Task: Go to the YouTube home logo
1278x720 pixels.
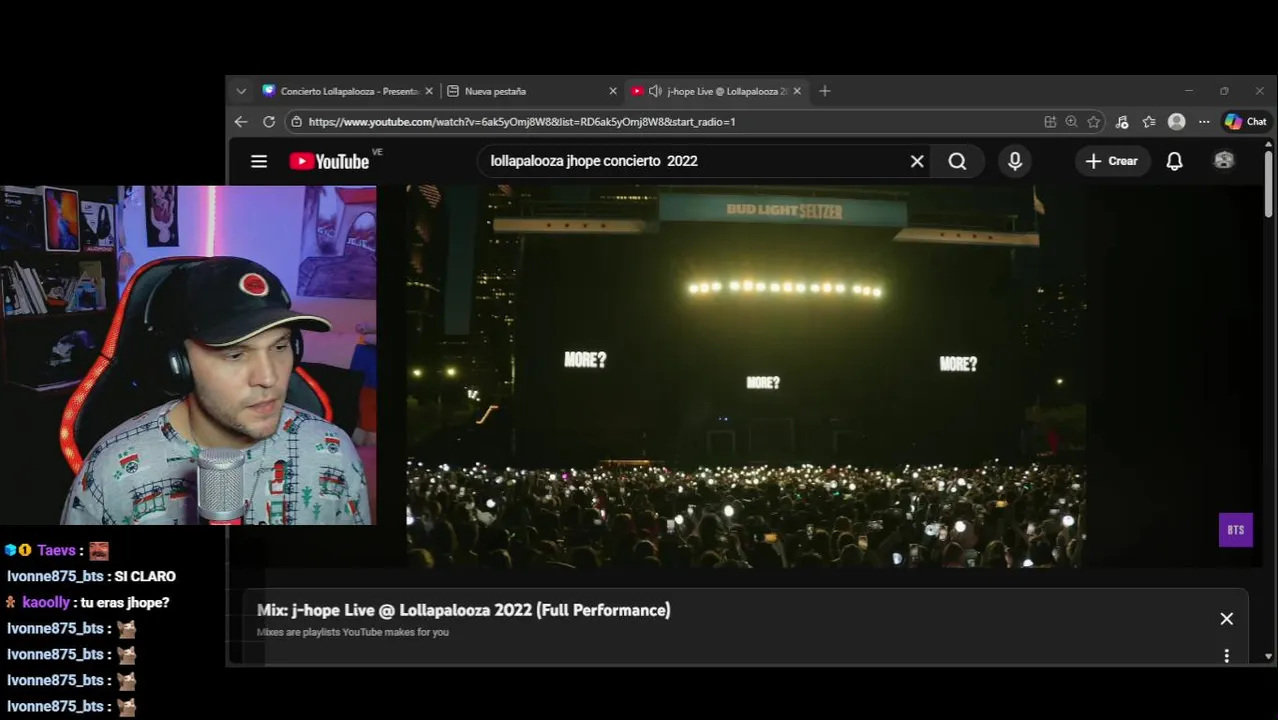Action: 329,161
